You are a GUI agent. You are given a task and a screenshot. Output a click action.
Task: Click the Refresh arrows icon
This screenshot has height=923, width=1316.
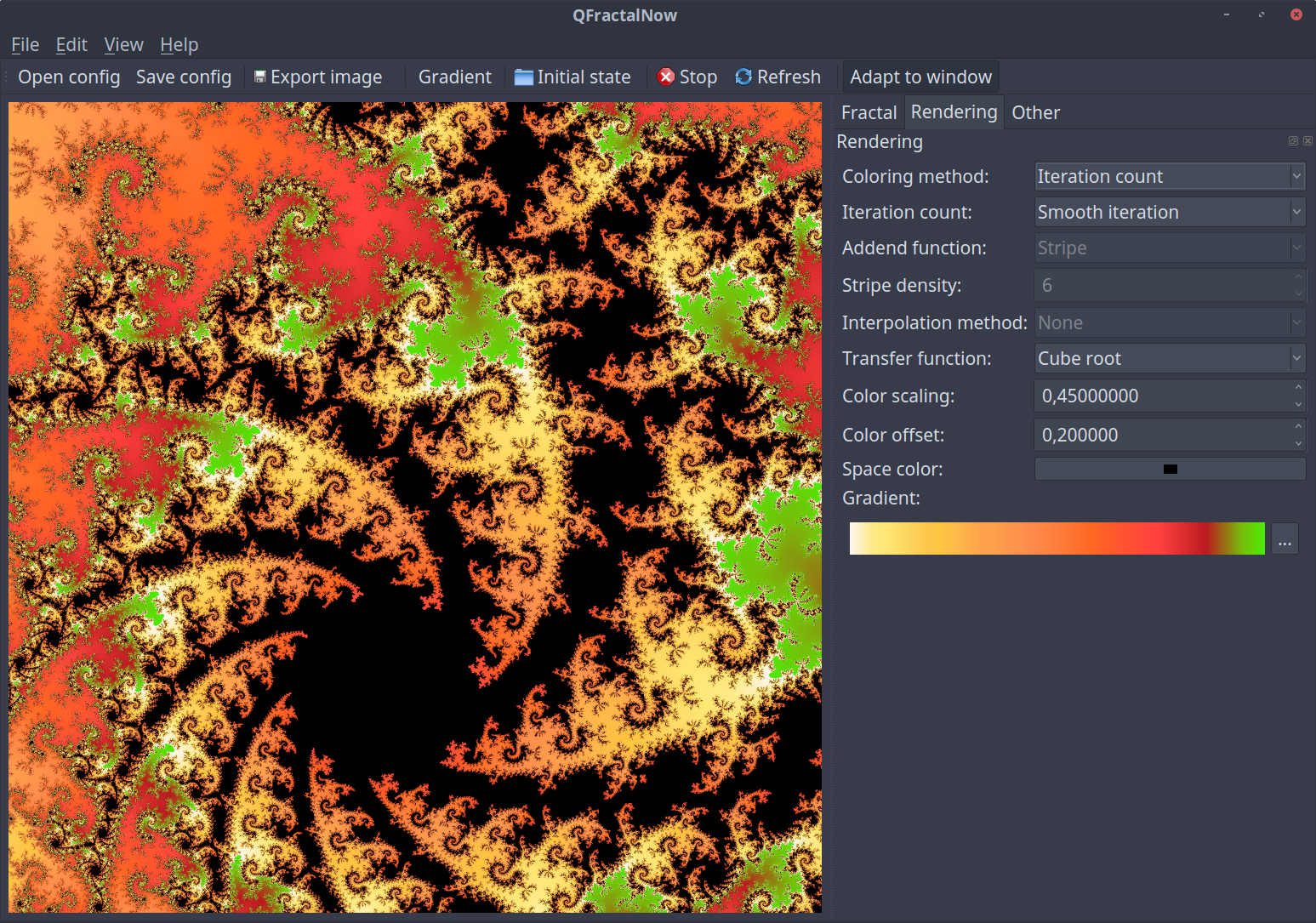click(743, 77)
